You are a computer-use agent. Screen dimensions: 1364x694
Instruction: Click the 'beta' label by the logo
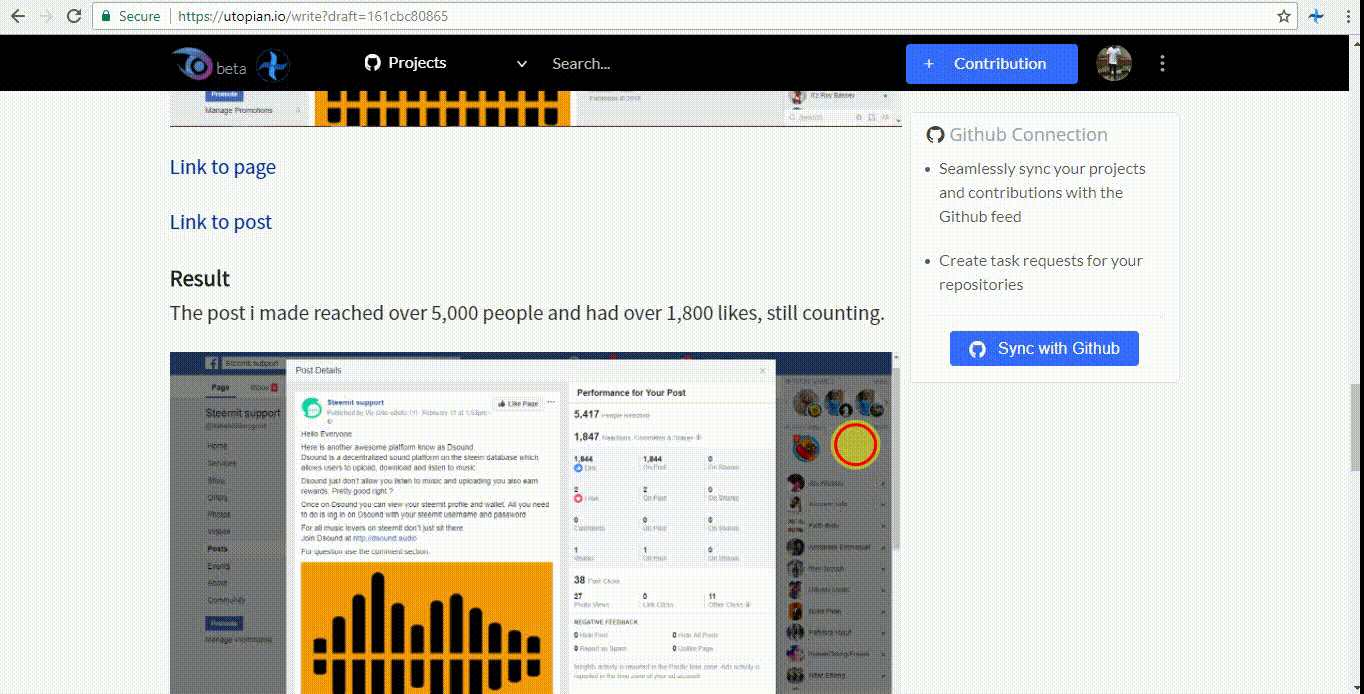click(x=231, y=69)
